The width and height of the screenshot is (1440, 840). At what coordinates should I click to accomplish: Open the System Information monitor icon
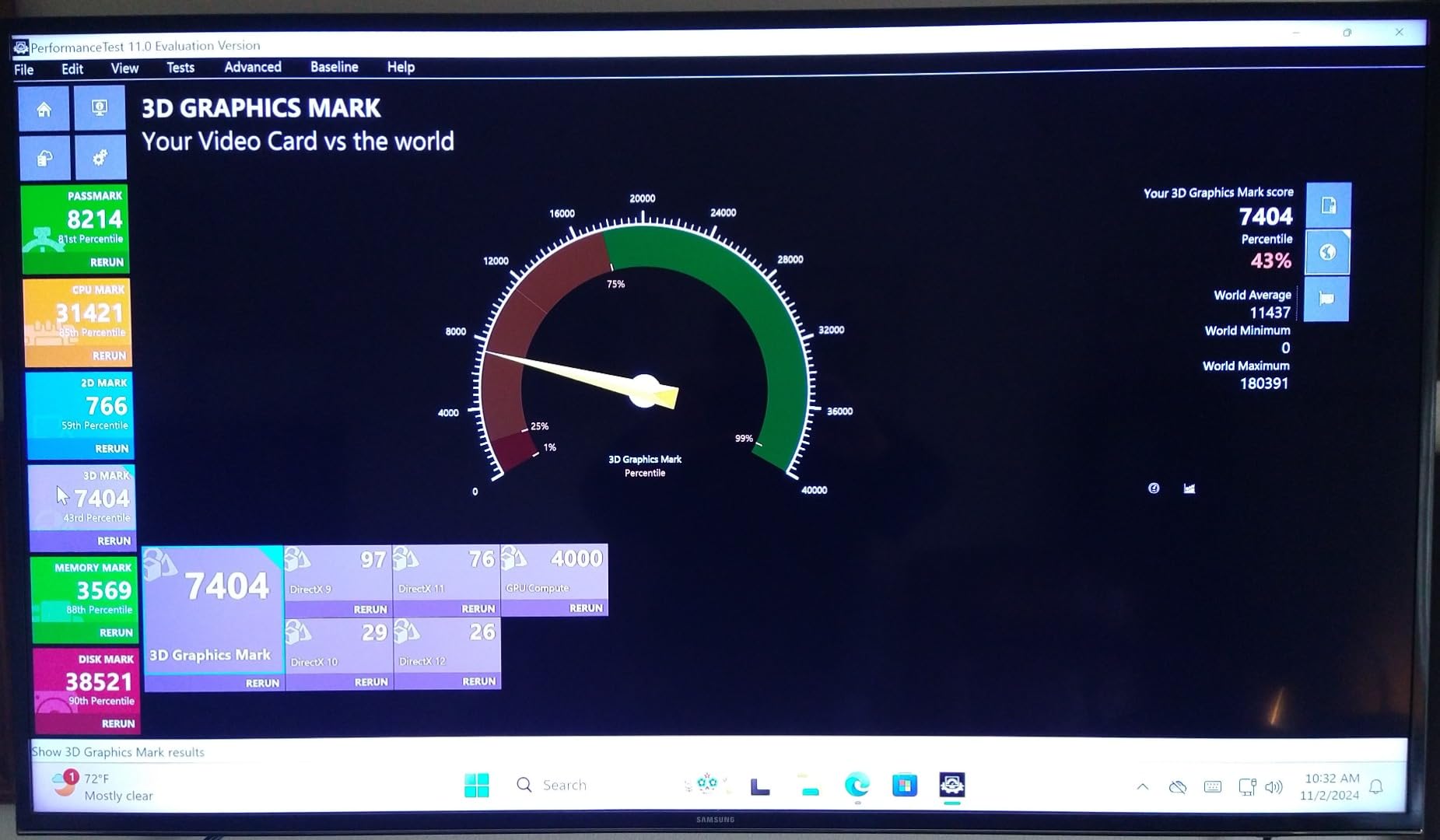pos(100,108)
